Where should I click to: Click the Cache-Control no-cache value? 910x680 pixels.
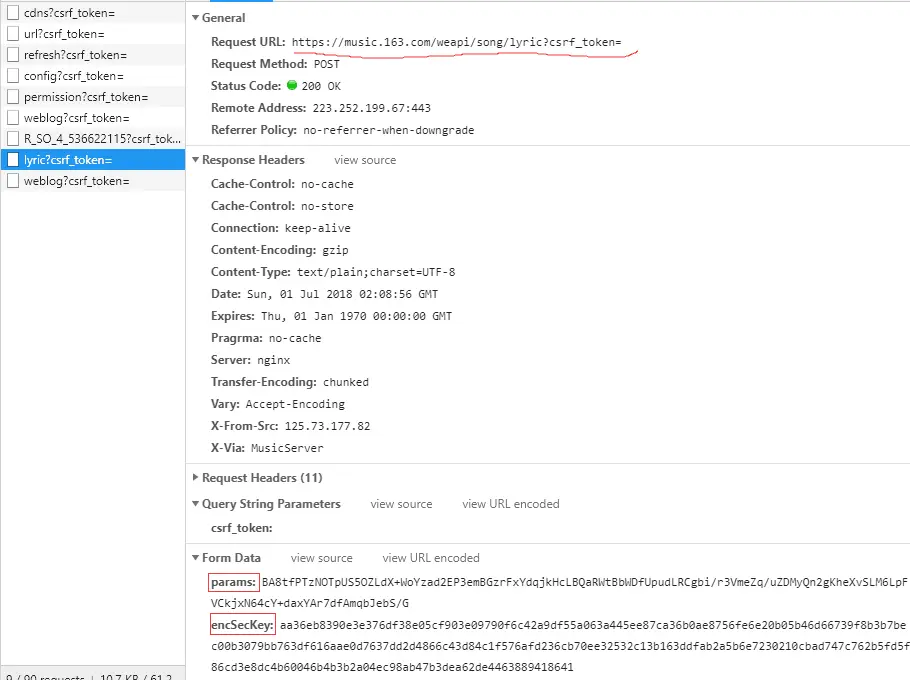click(x=327, y=185)
